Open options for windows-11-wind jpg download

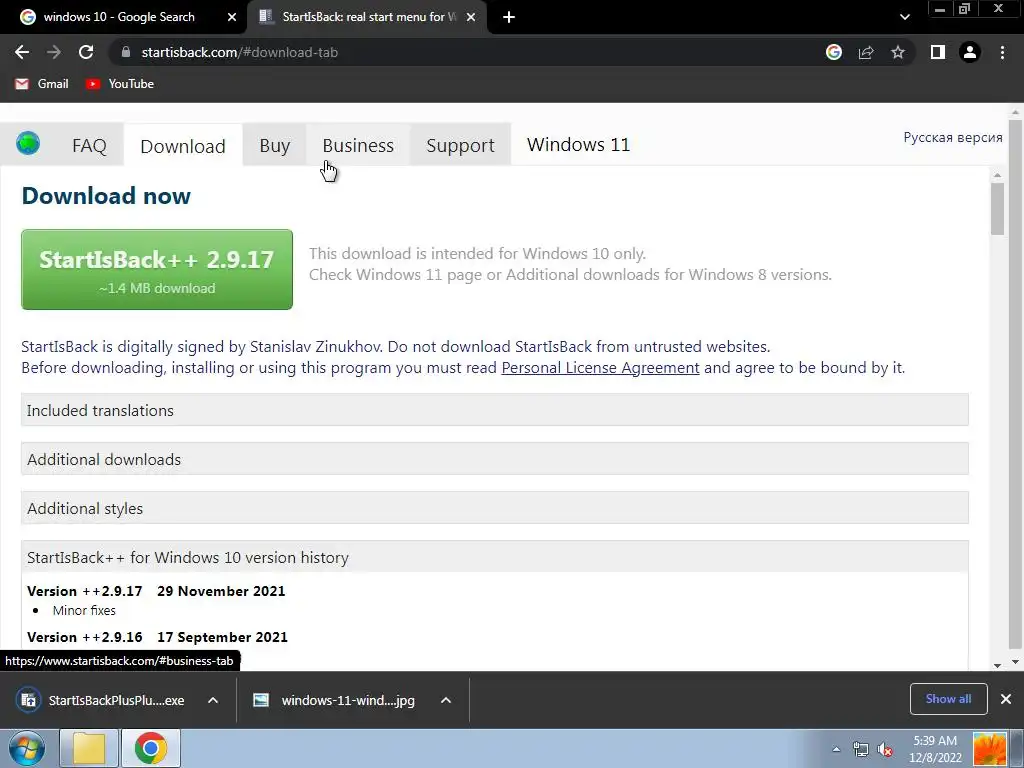coord(446,700)
